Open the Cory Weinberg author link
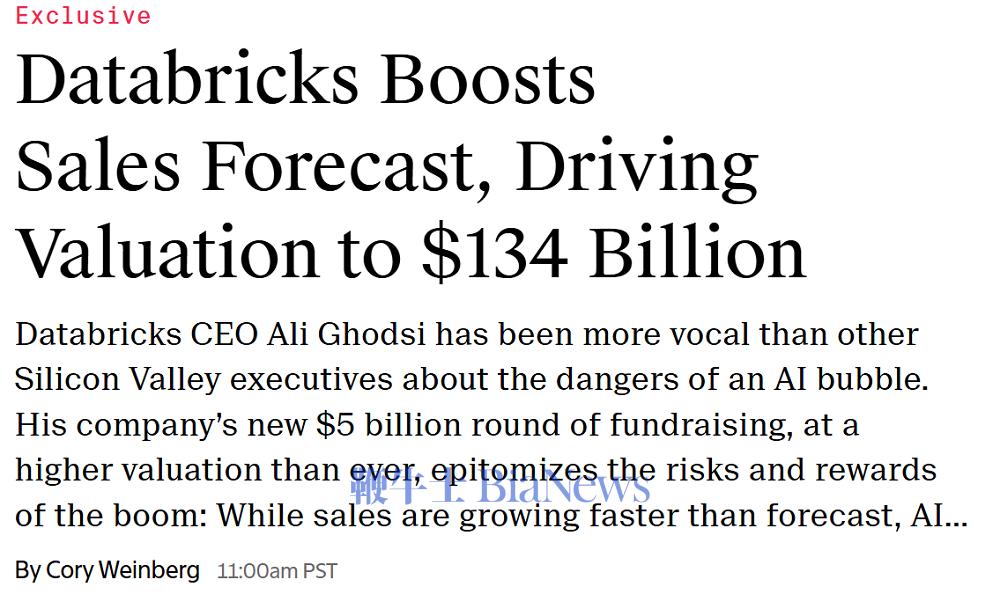Screen dimensions: 1000x609 tap(122, 571)
